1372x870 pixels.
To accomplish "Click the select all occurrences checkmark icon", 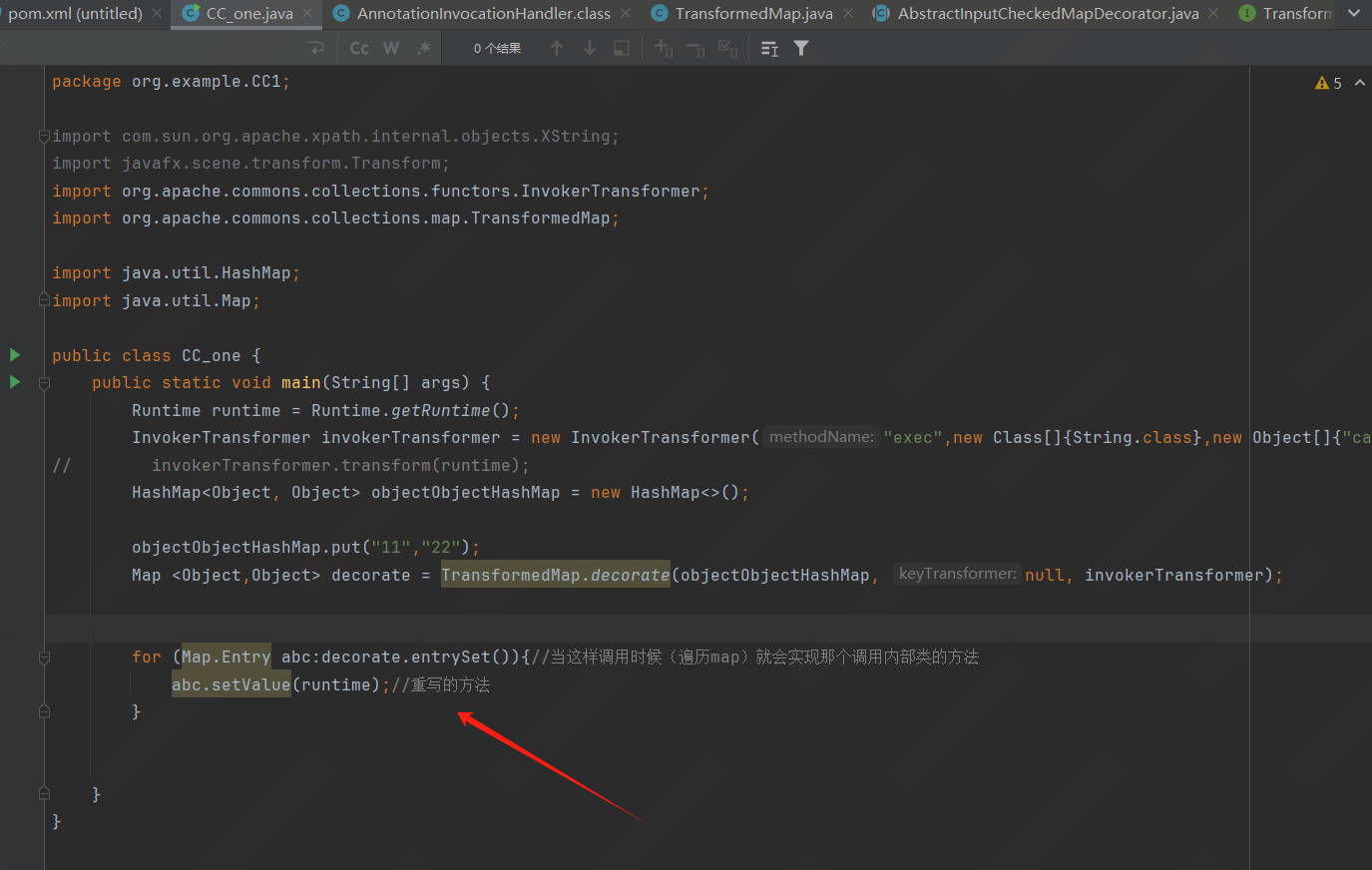I will click(728, 48).
